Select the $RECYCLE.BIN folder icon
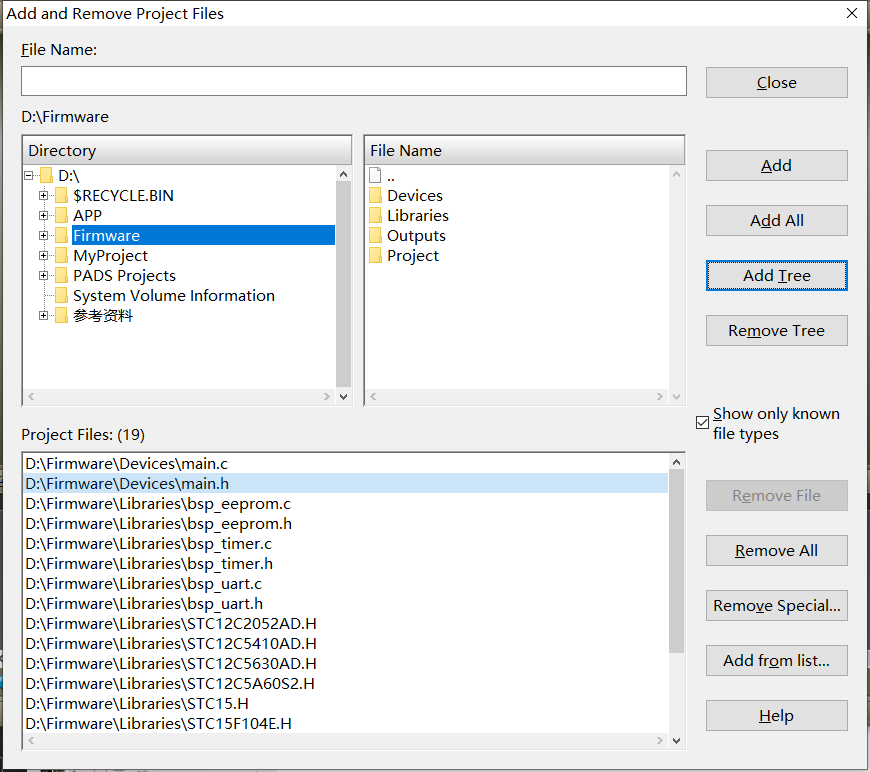 (x=62, y=195)
